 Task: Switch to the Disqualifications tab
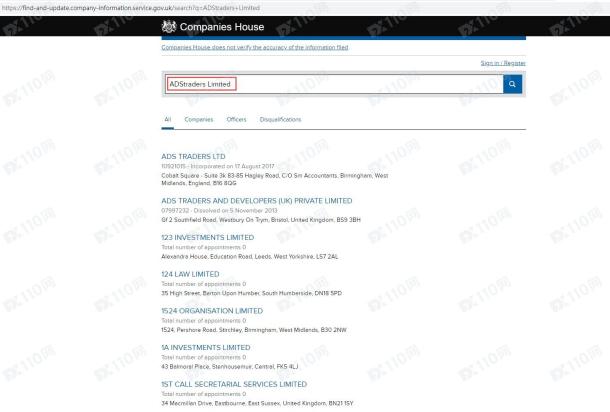coord(280,119)
